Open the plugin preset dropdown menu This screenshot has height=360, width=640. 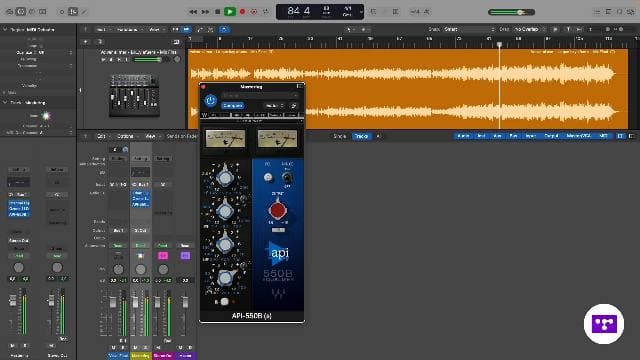coord(260,96)
